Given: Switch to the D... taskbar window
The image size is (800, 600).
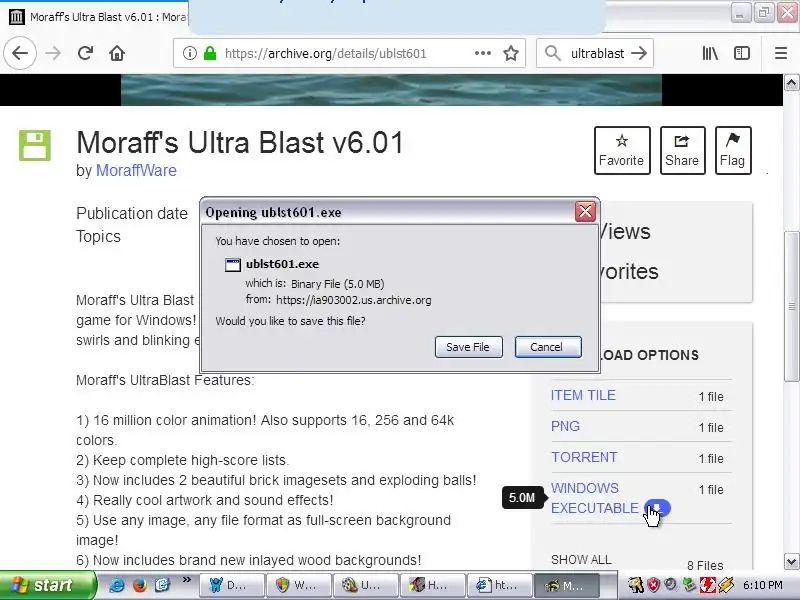Looking at the screenshot, I should click(231, 585).
